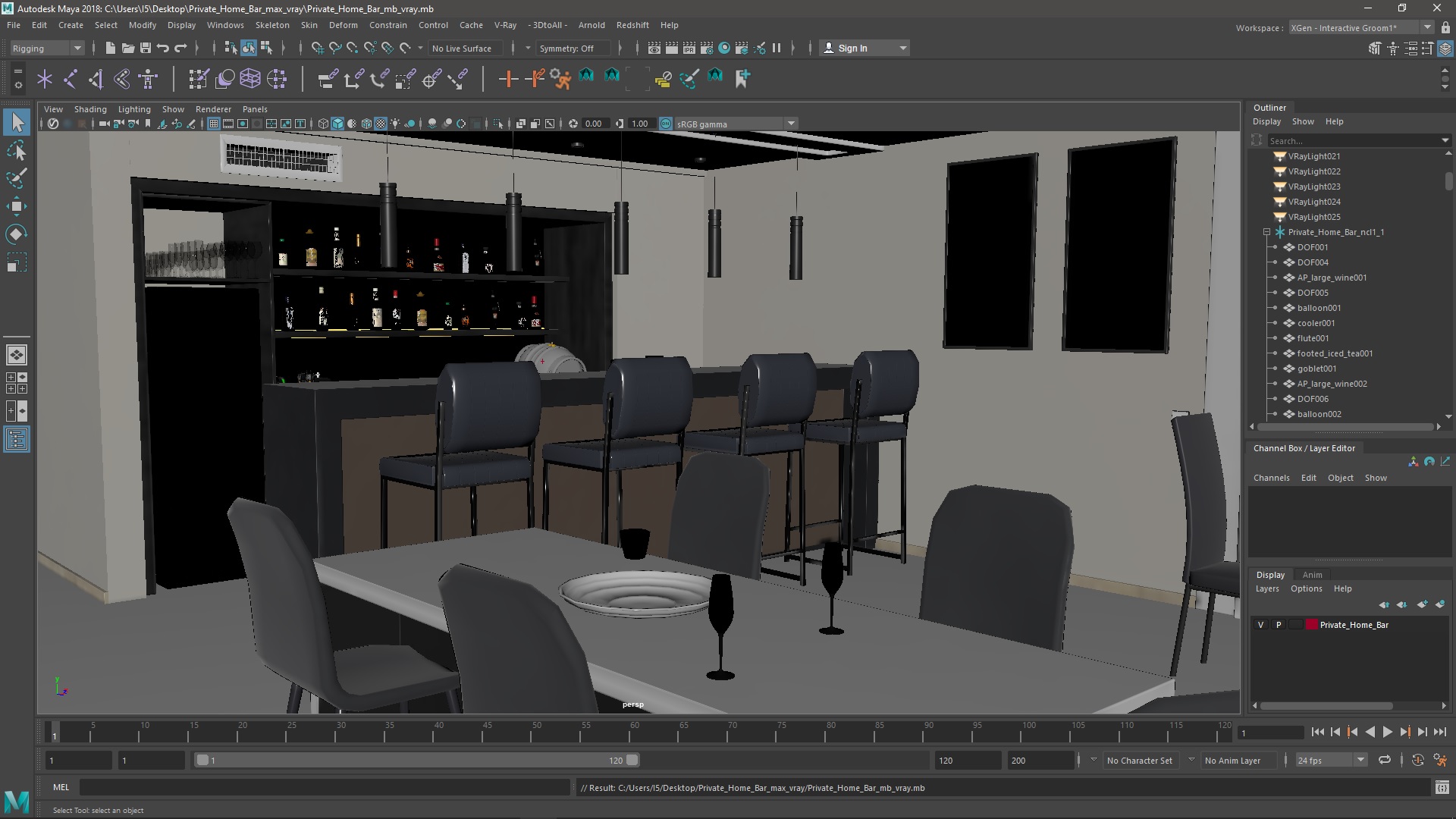Switch to the Anim layer tab
The height and width of the screenshot is (819, 1456).
[1312, 575]
